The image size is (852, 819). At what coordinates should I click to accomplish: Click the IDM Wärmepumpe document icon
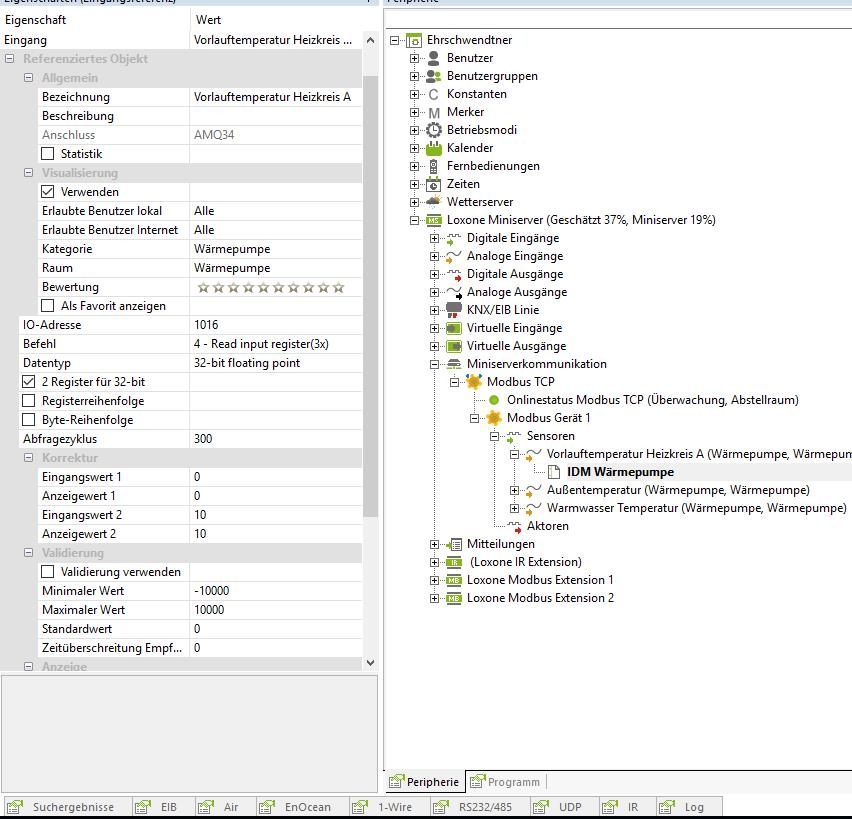pyautogui.click(x=554, y=472)
